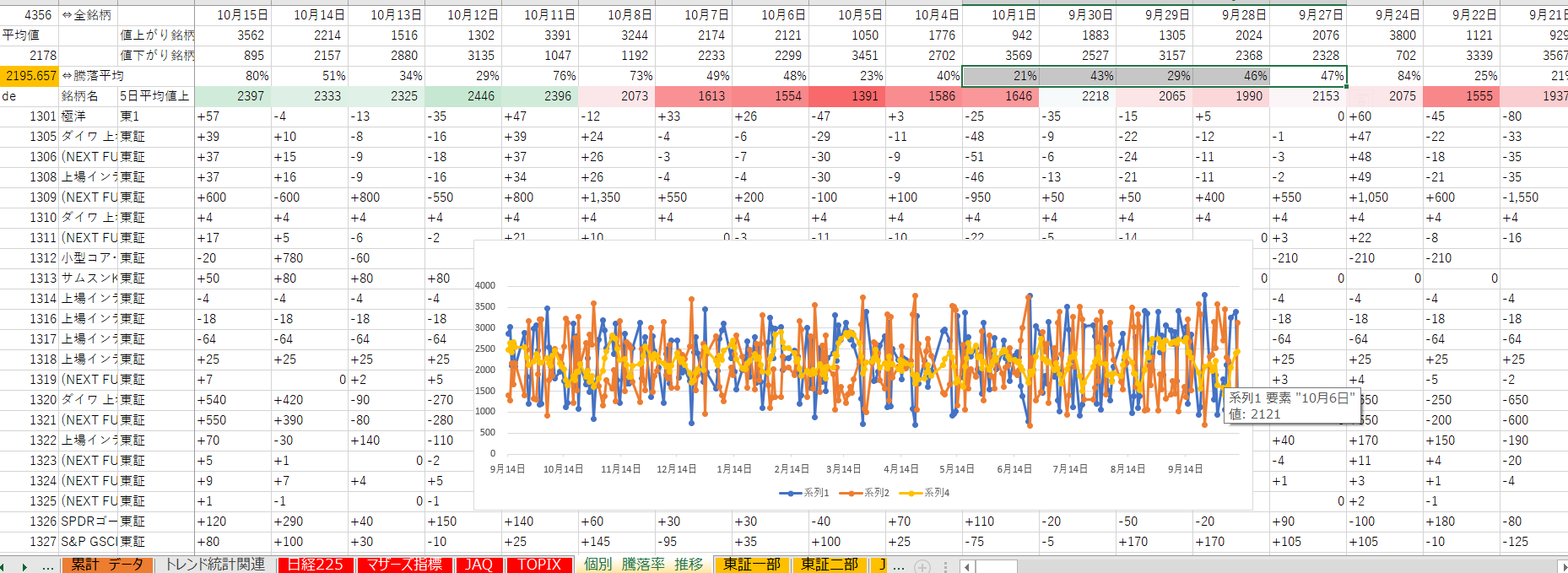Image resolution: width=1568 pixels, height=573 pixels.
Task: Click horizontal scrollbar left arrow
Action: pyautogui.click(x=966, y=566)
